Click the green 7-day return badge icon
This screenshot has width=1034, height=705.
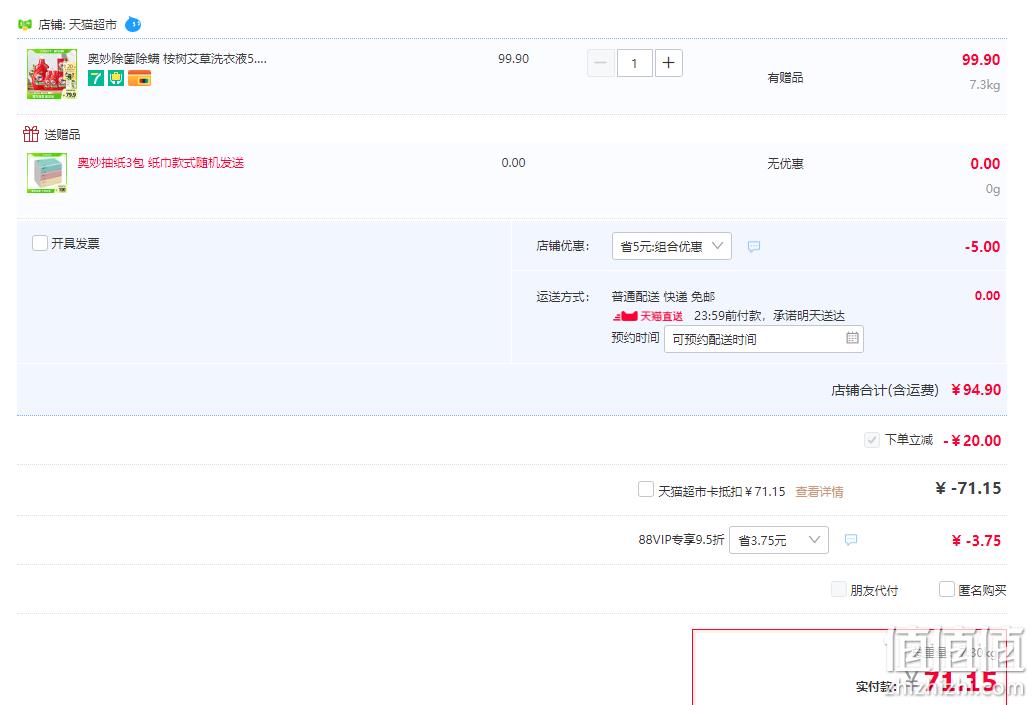[x=96, y=78]
